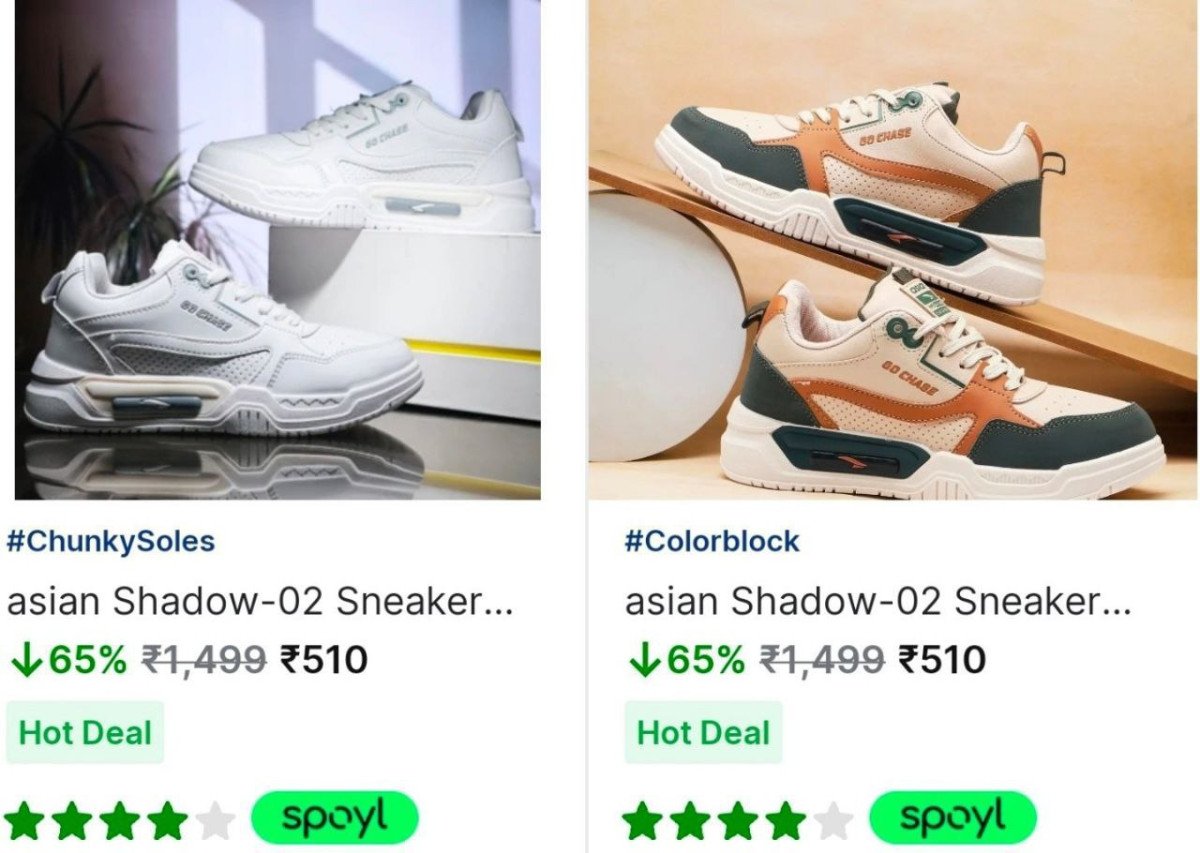Click the left Hot Deal badge
The image size is (1200, 853).
point(85,733)
